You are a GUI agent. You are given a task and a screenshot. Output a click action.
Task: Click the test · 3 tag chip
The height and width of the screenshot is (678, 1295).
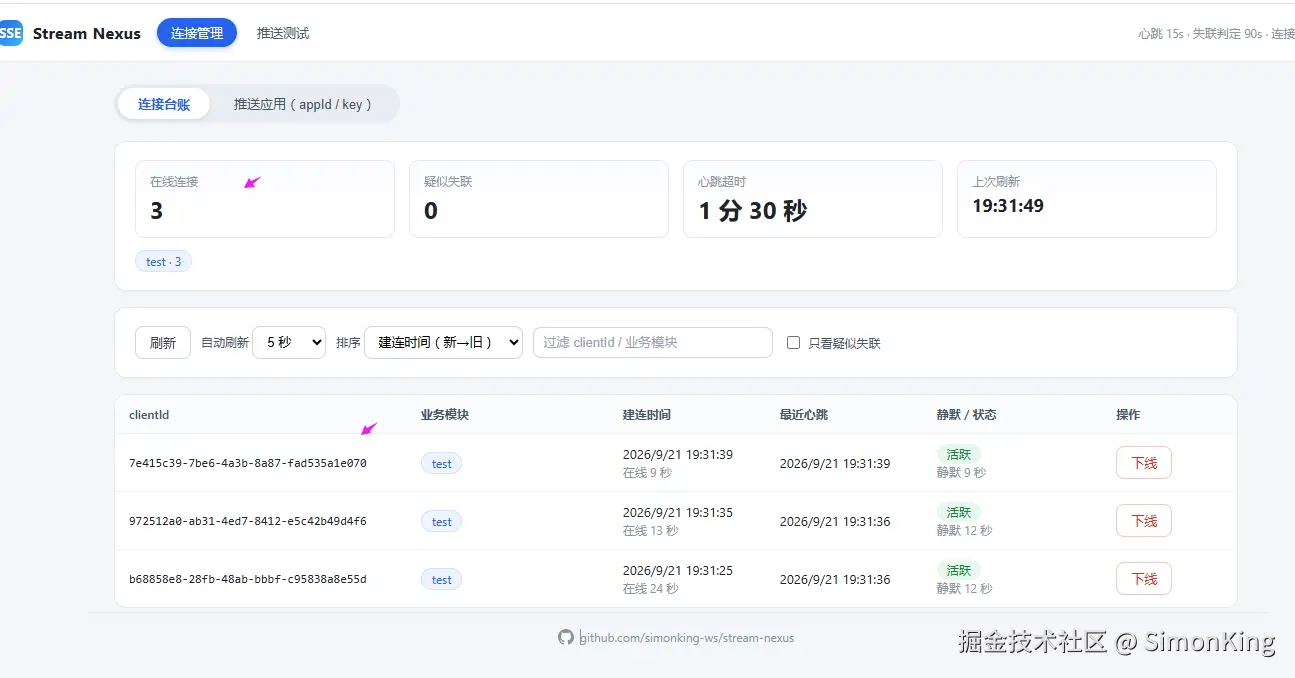pyautogui.click(x=164, y=261)
